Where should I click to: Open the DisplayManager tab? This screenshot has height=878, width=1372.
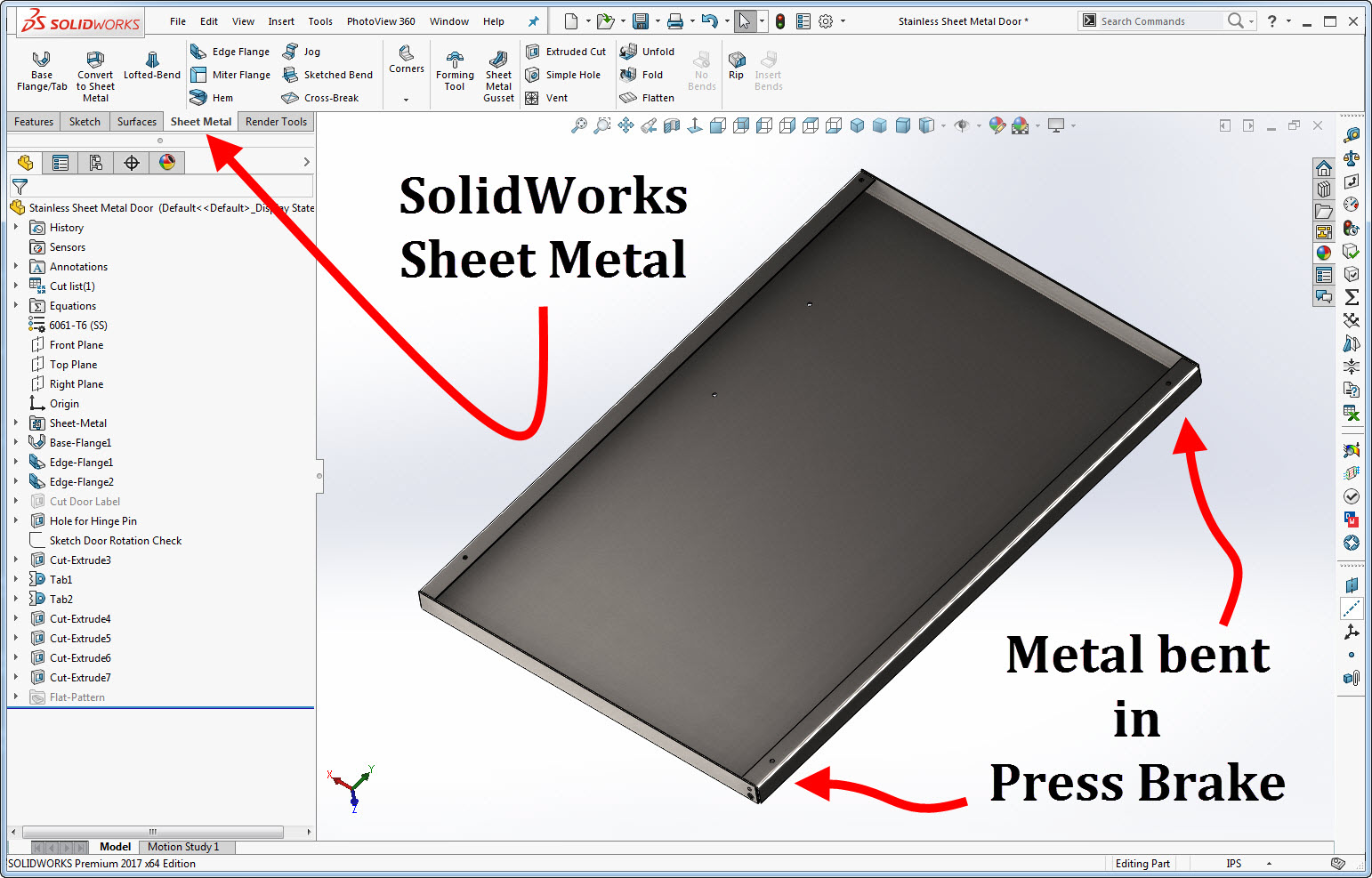(167, 162)
